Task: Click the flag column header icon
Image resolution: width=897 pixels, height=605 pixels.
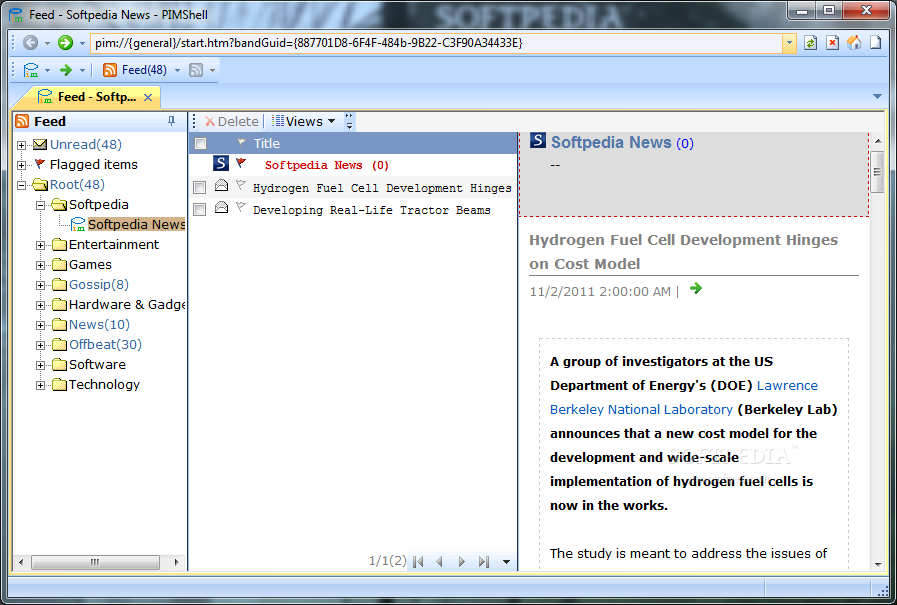Action: 241,142
